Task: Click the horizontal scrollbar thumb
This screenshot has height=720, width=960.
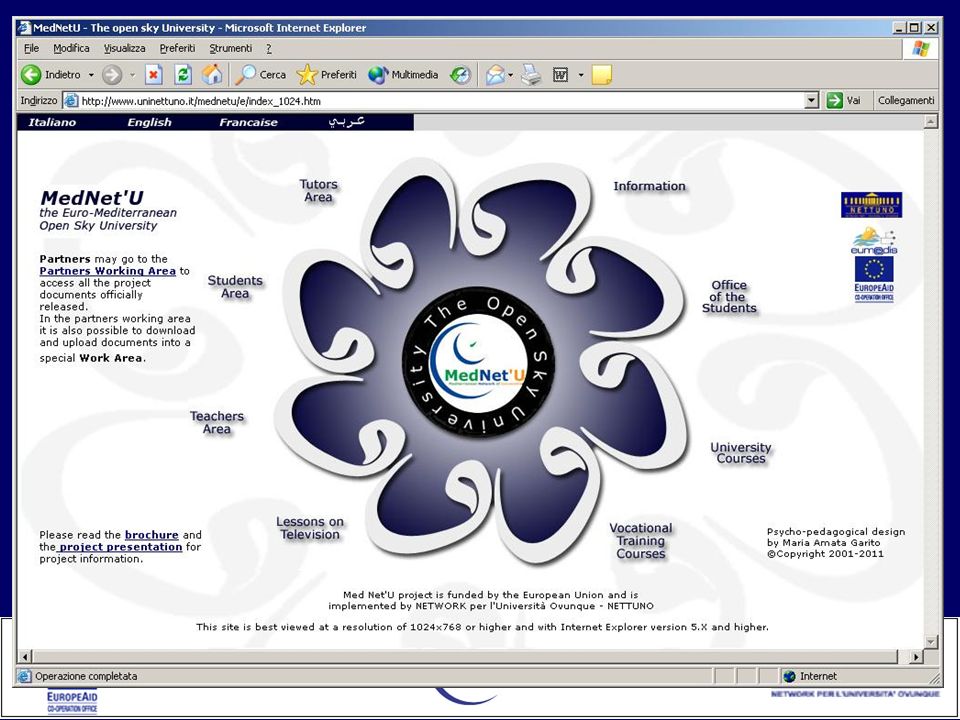Action: (465, 657)
